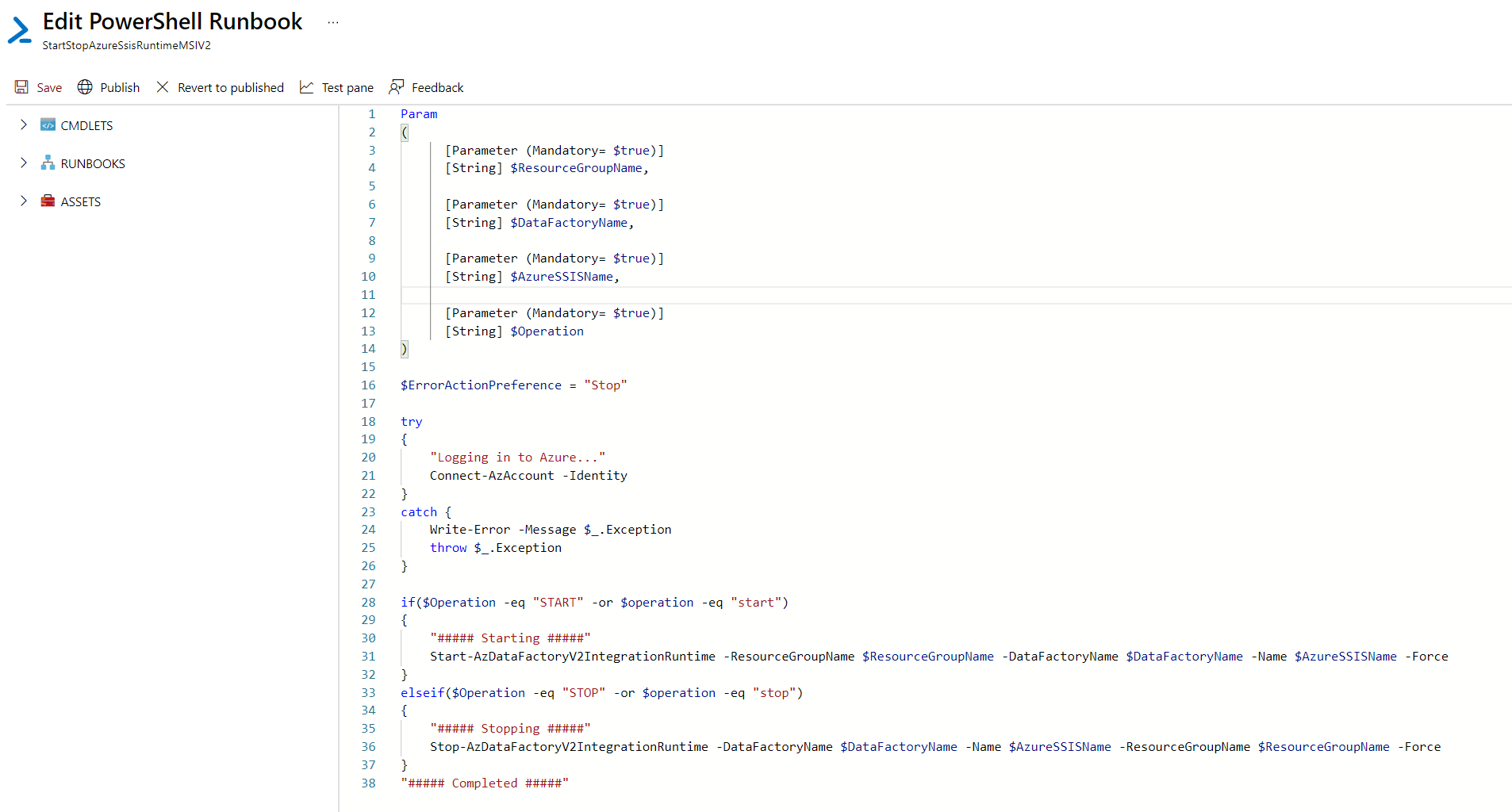
Task: Click the RUNBOOKS hierarchy icon
Action: pyautogui.click(x=48, y=163)
